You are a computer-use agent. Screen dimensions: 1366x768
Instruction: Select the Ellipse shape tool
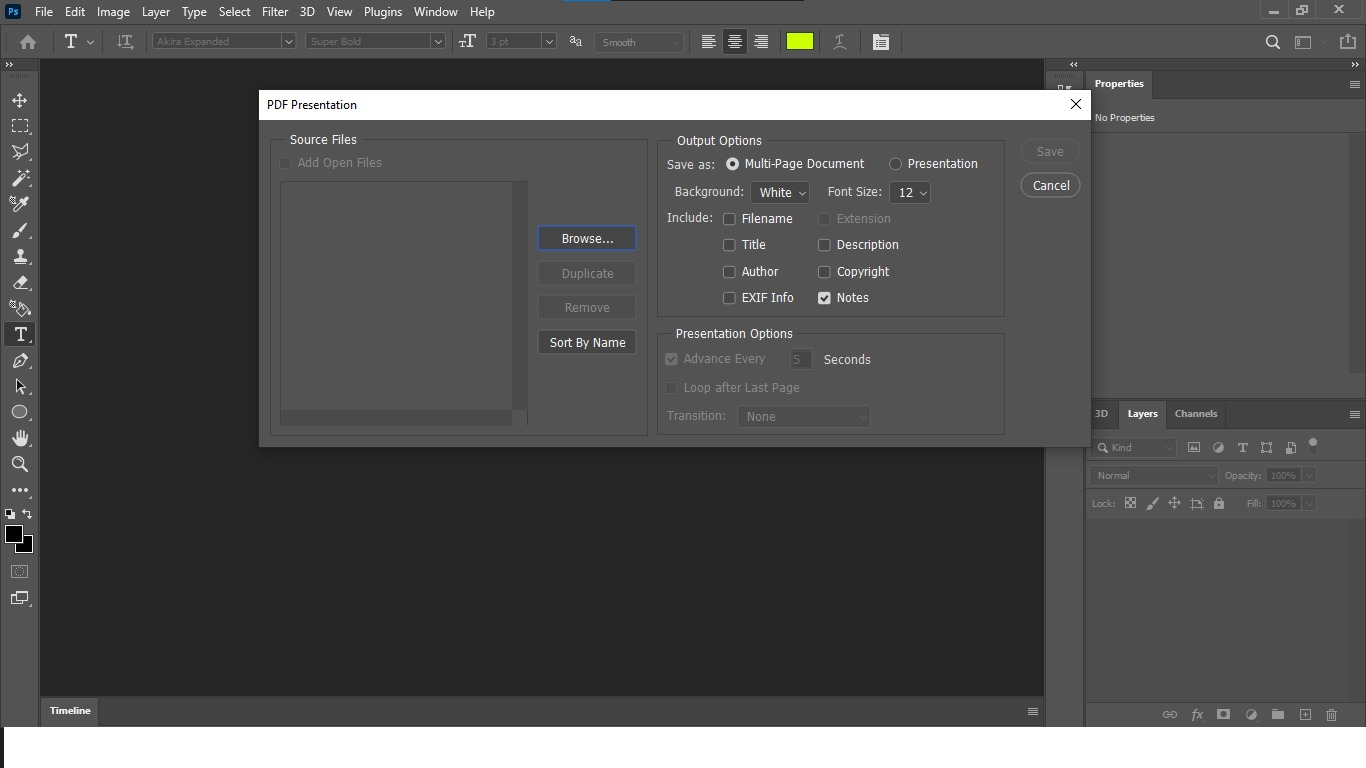coord(20,412)
